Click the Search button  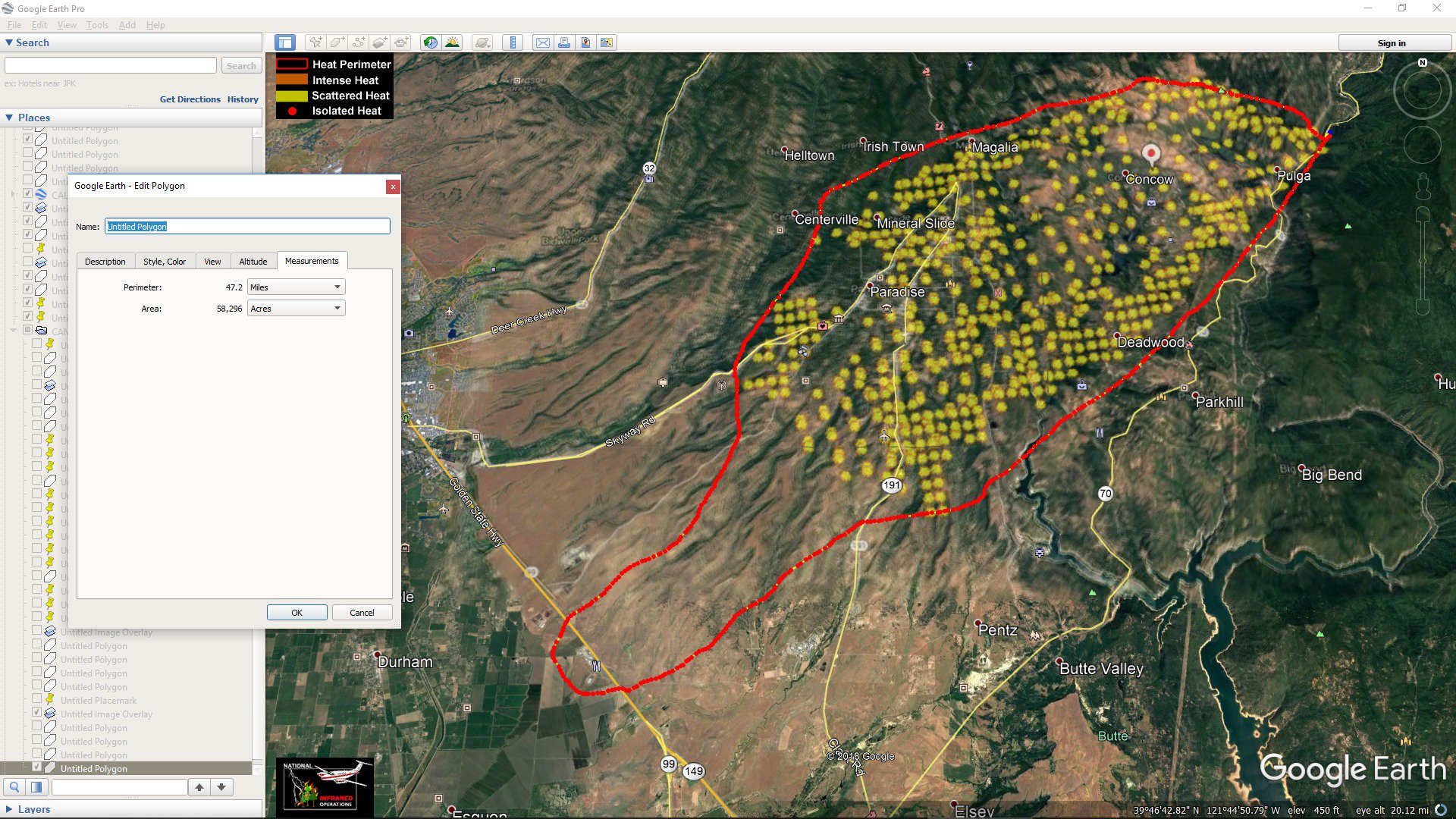click(241, 66)
